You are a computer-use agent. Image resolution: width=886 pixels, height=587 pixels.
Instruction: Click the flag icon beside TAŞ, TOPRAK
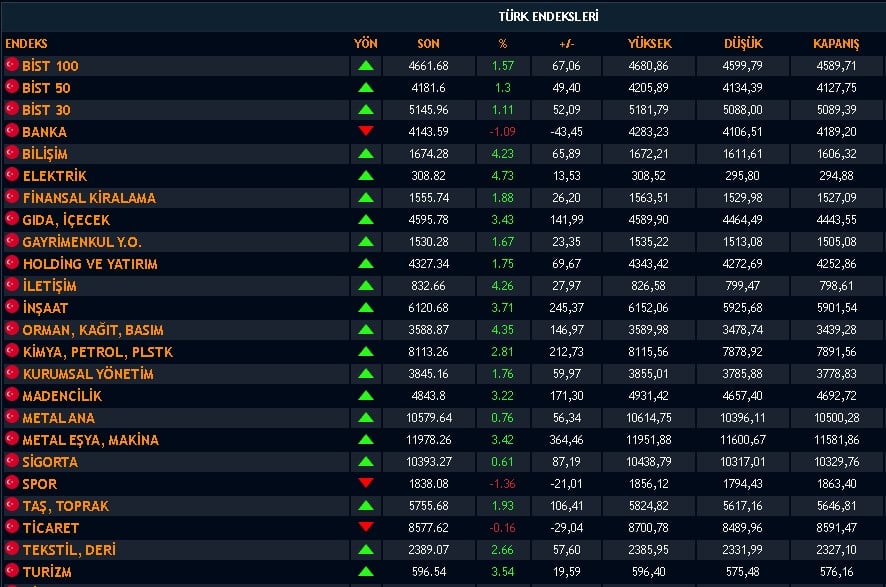12,505
